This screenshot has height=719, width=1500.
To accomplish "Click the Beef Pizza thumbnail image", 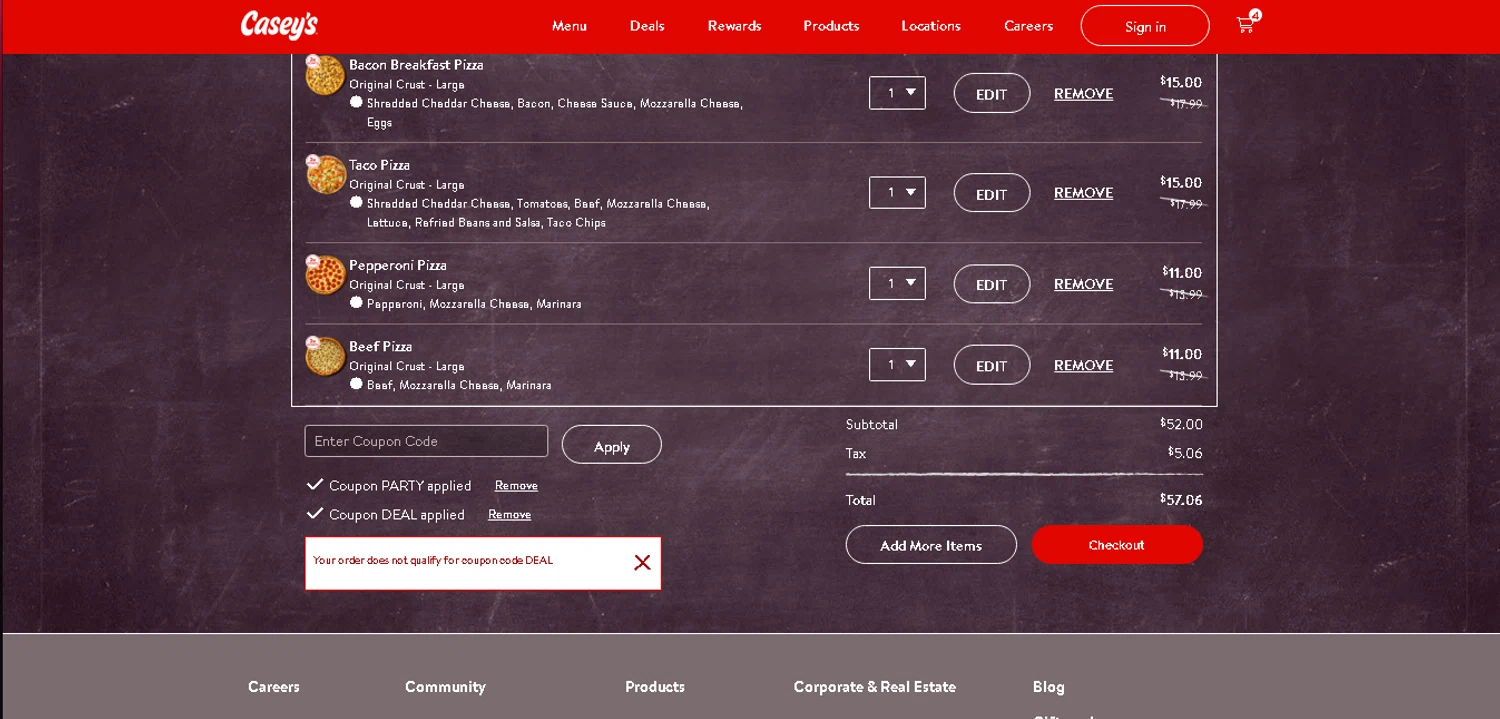I will (x=325, y=356).
